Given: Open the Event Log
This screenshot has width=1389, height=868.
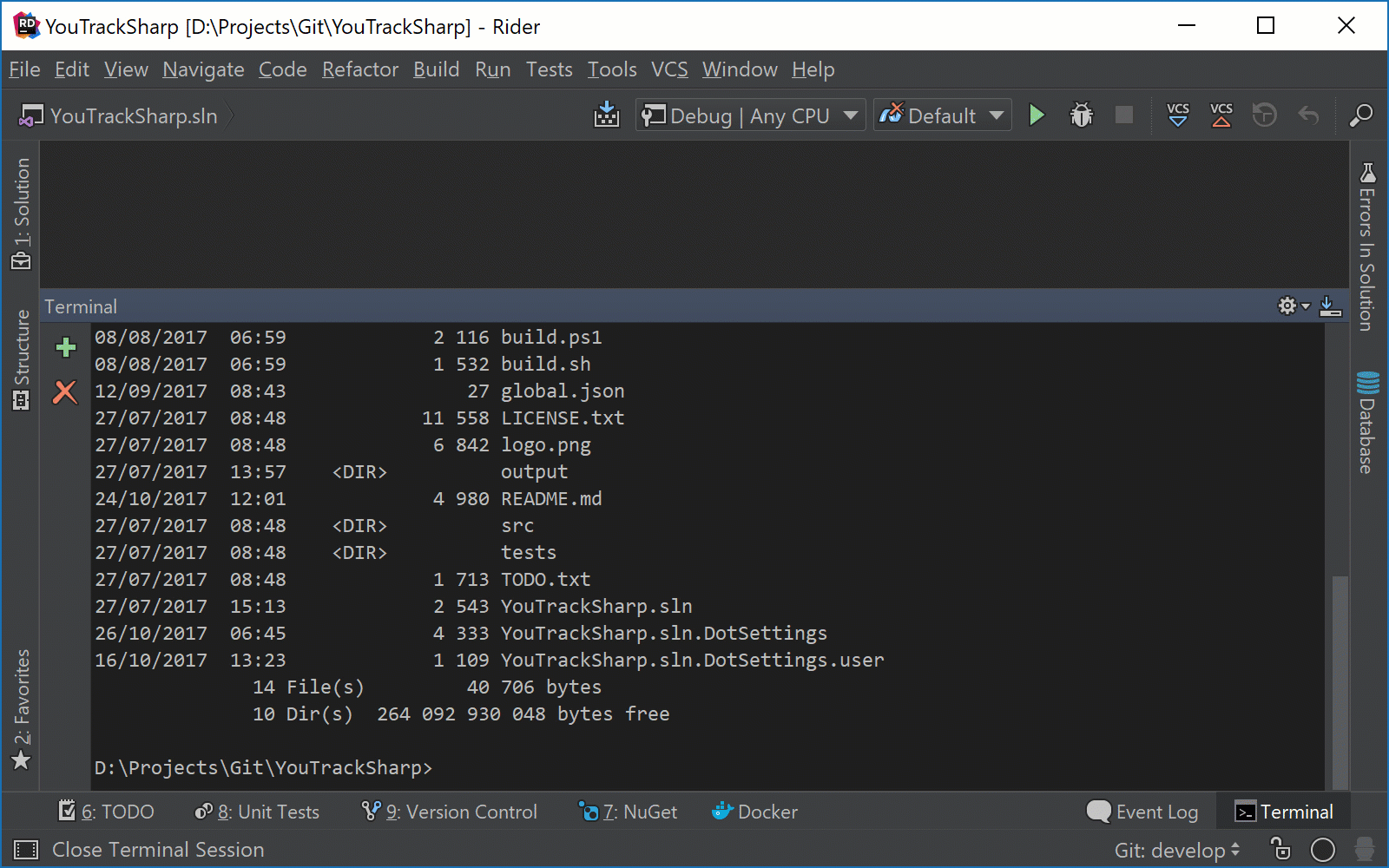Looking at the screenshot, I should 1142,812.
